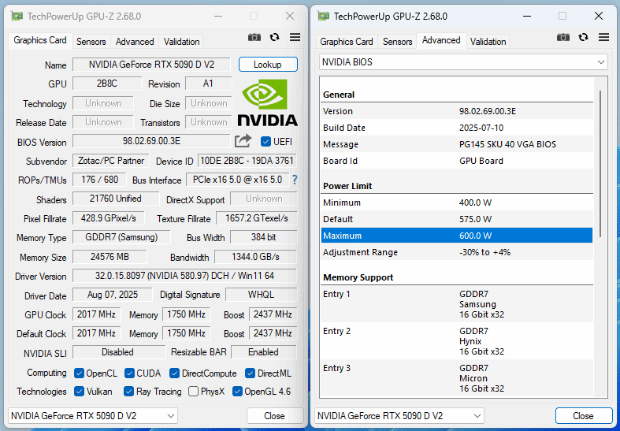This screenshot has width=620, height=431.
Task: Open GPU selector dropdown in right window
Action: coord(399,416)
